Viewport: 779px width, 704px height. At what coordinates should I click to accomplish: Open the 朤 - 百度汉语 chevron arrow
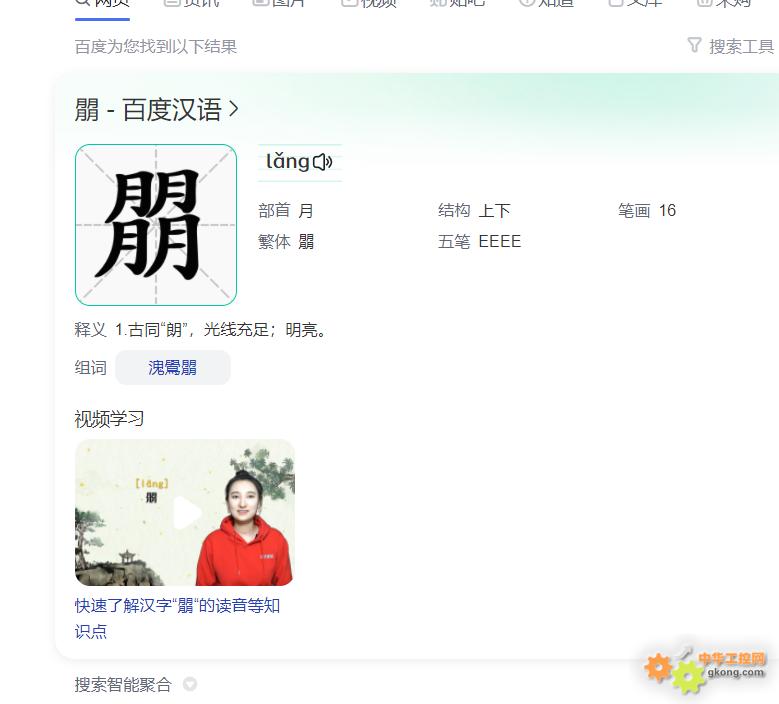pyautogui.click(x=234, y=109)
